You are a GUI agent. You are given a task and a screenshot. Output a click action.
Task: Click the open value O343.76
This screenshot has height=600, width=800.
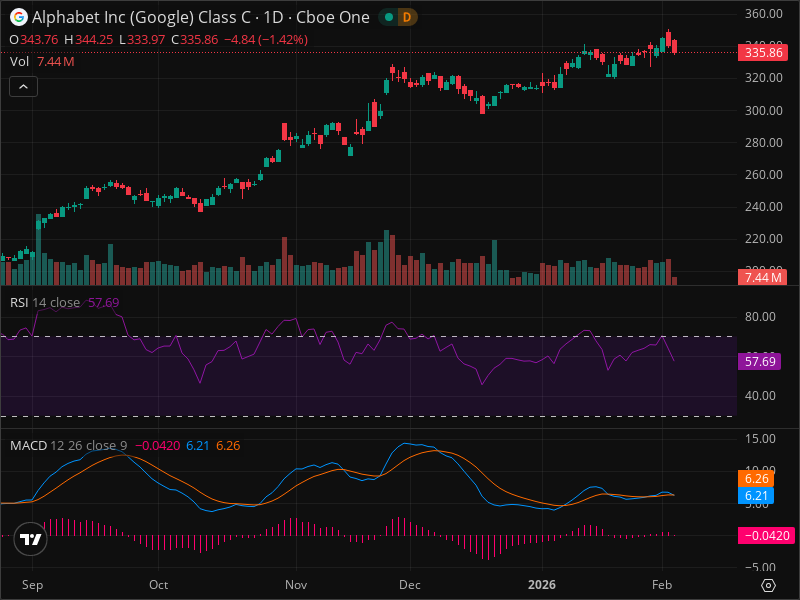pyautogui.click(x=34, y=40)
